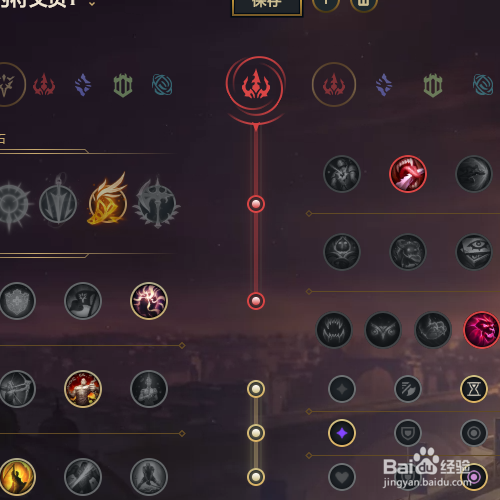The image size is (500, 500).
Task: Choose the heart health stat shard
Action: tap(342, 477)
